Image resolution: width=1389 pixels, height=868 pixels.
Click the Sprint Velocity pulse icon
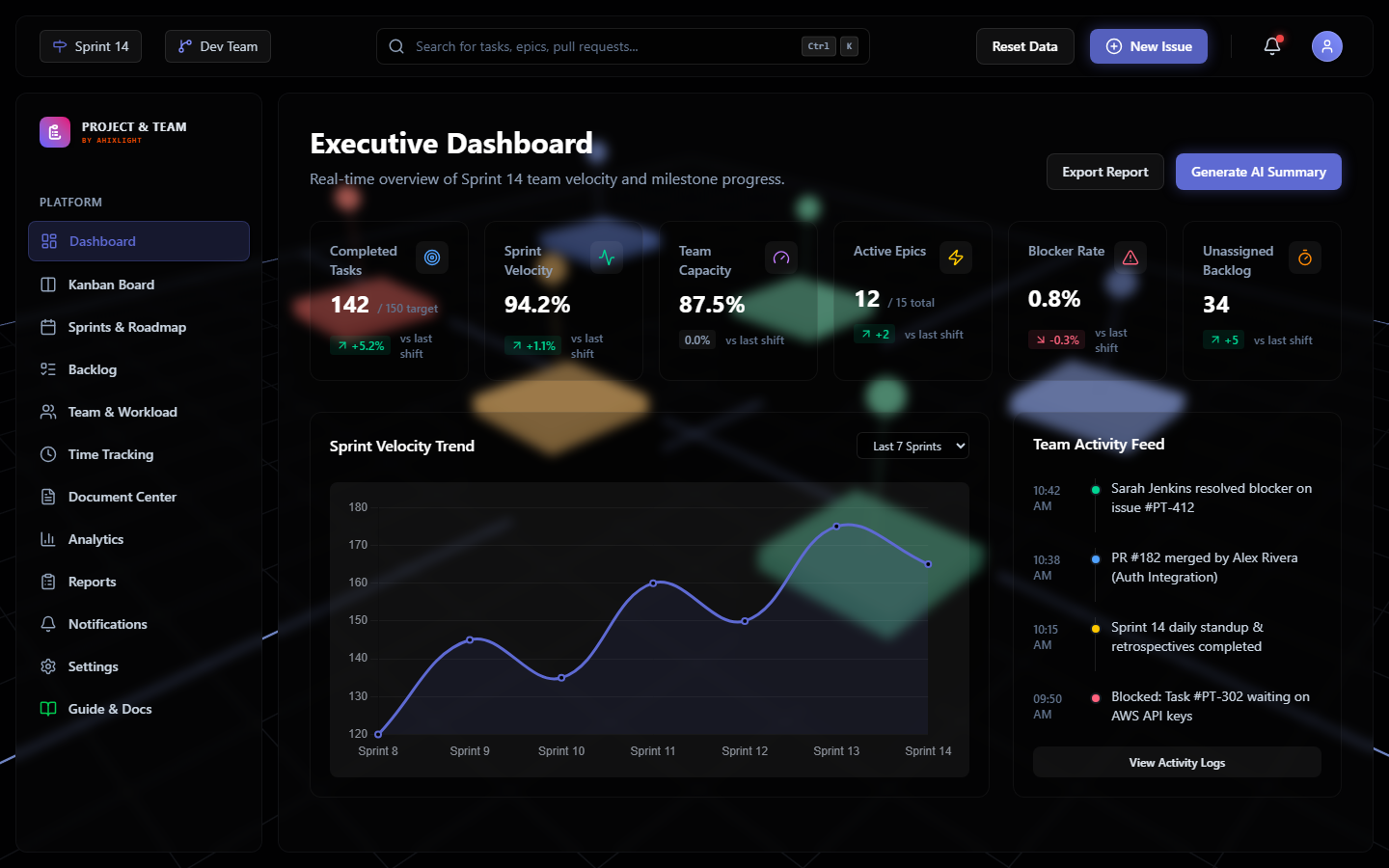coord(607,258)
